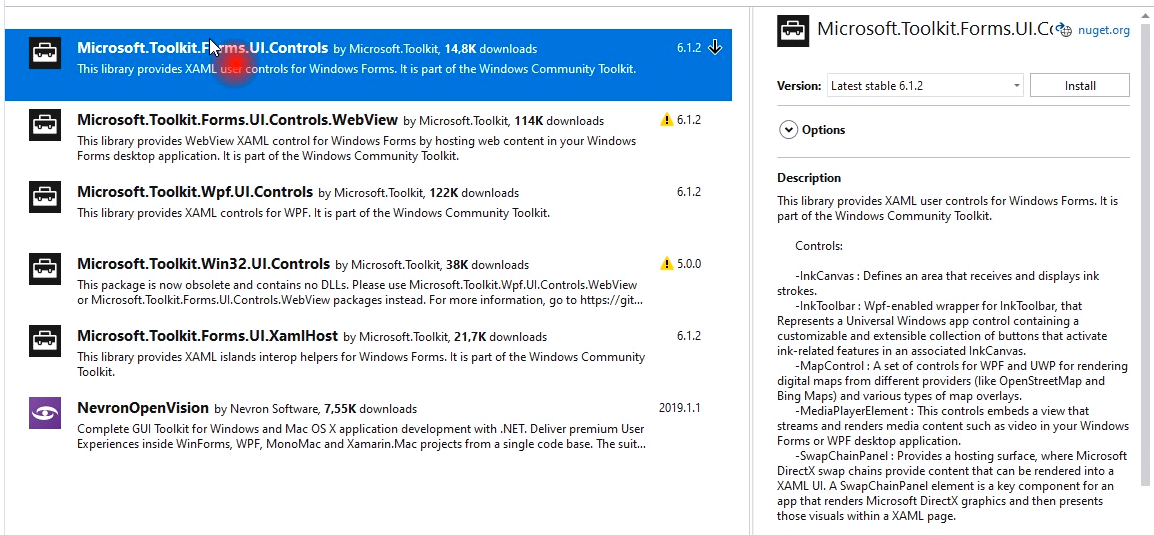Screen dimensions: 1154x535
Task: Click the '114K downloads' text
Action: tap(559, 121)
